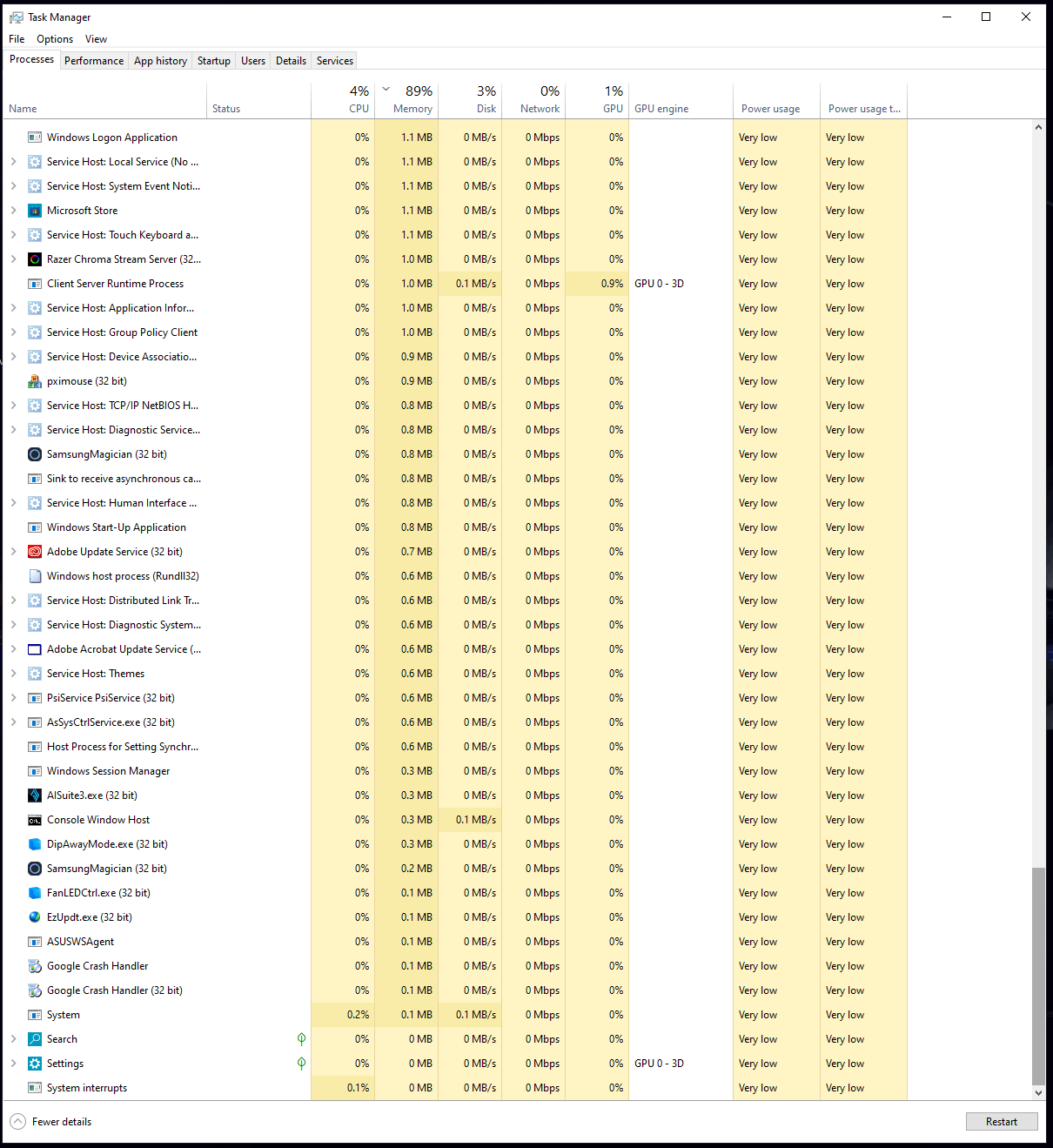Click the Adobe Acrobat Update Service icon
1053x1148 pixels.
pos(35,649)
